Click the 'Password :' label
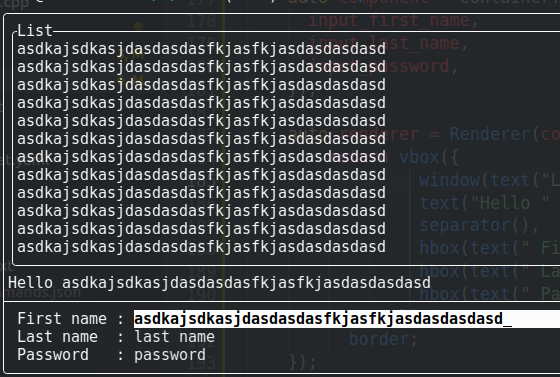The image size is (560, 377). tap(70, 355)
